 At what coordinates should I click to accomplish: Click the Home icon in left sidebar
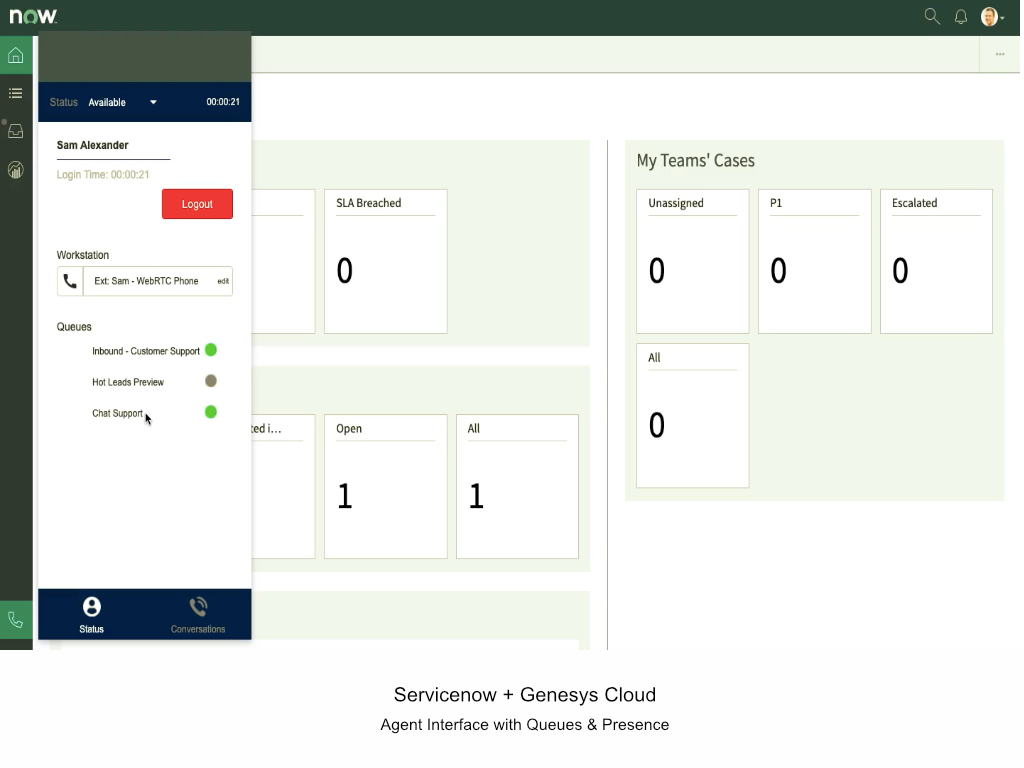(x=16, y=55)
